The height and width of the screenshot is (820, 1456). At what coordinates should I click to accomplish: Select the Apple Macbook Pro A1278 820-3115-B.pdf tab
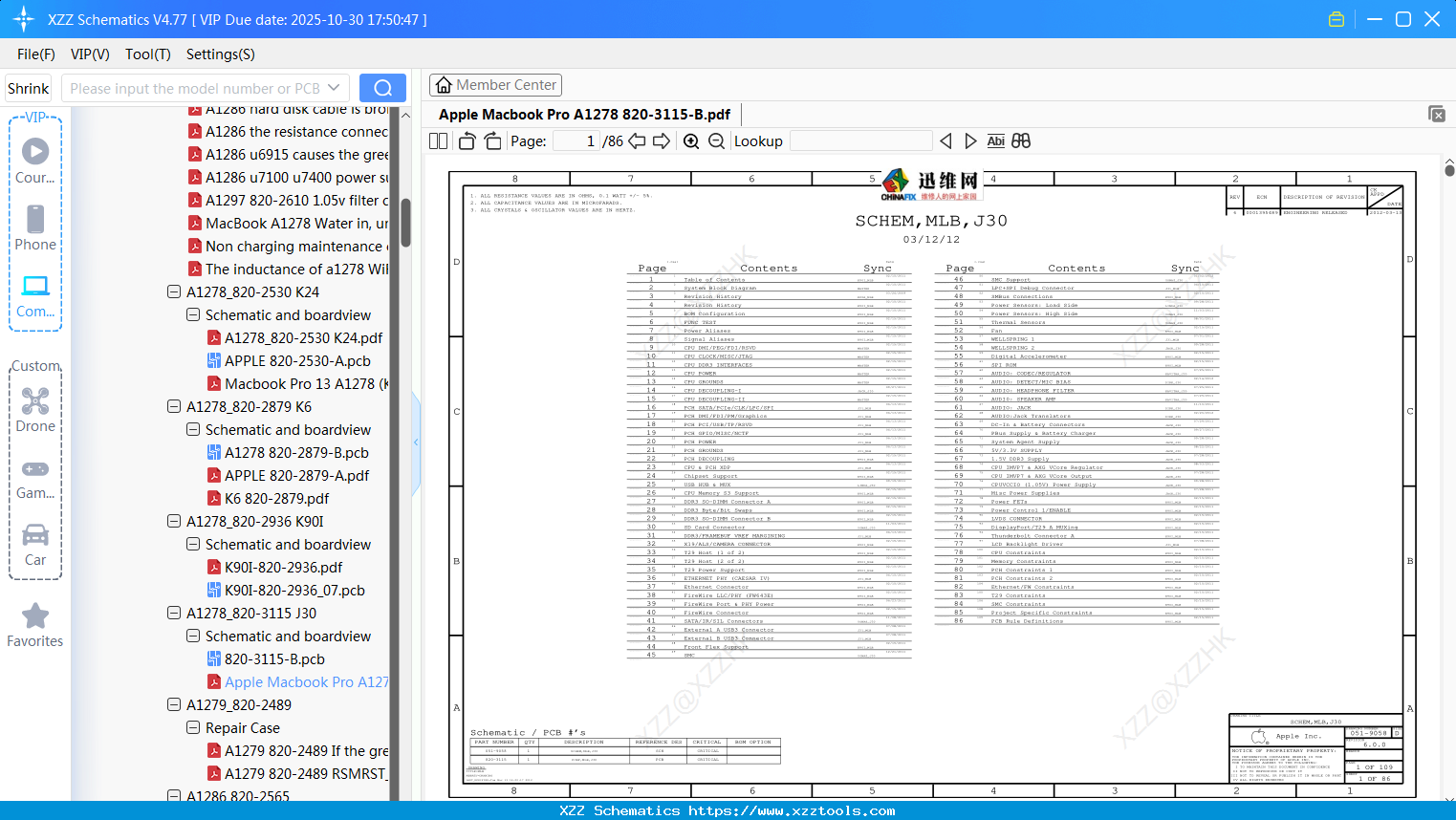coord(584,115)
